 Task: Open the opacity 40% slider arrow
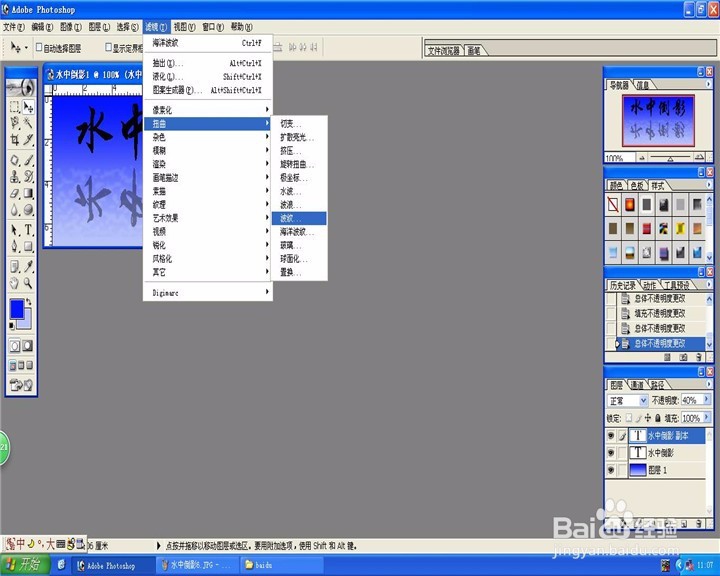[706, 400]
